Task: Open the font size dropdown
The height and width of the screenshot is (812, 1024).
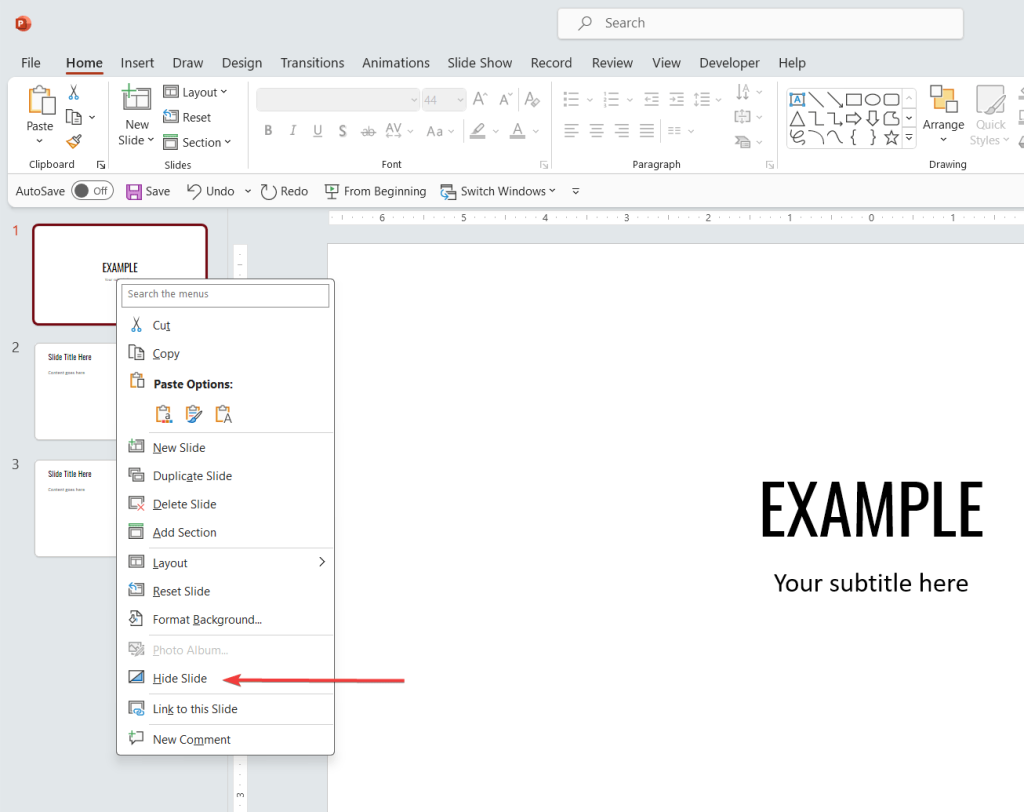Action: pyautogui.click(x=460, y=100)
